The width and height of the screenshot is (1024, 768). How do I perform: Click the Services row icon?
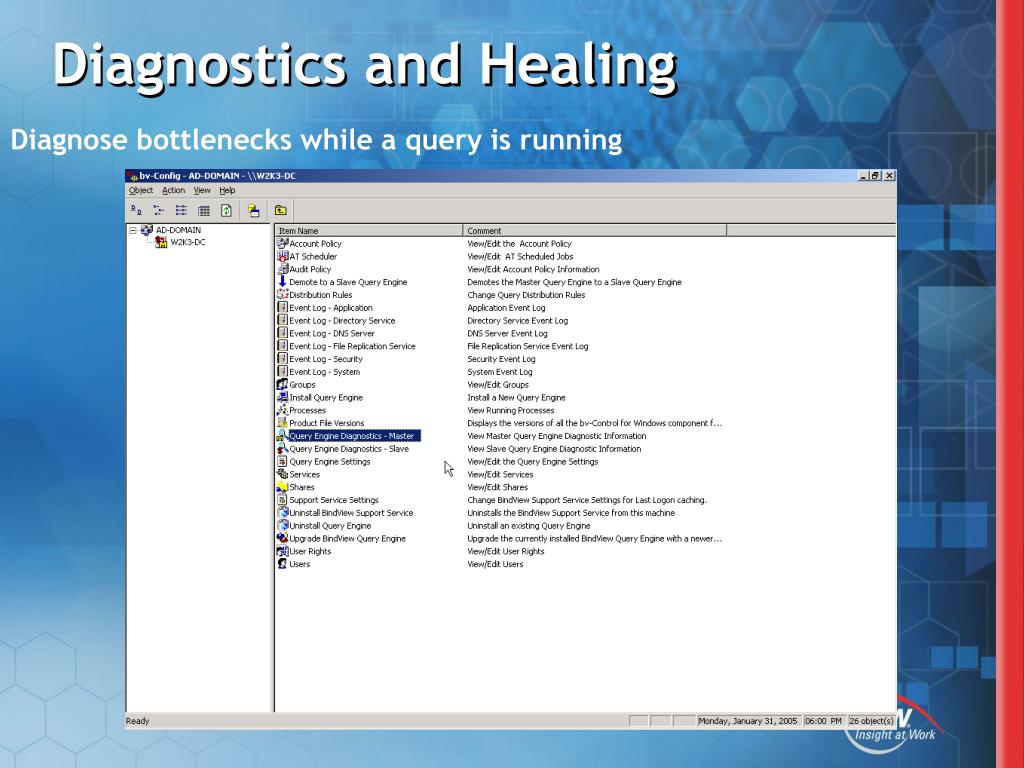point(282,474)
